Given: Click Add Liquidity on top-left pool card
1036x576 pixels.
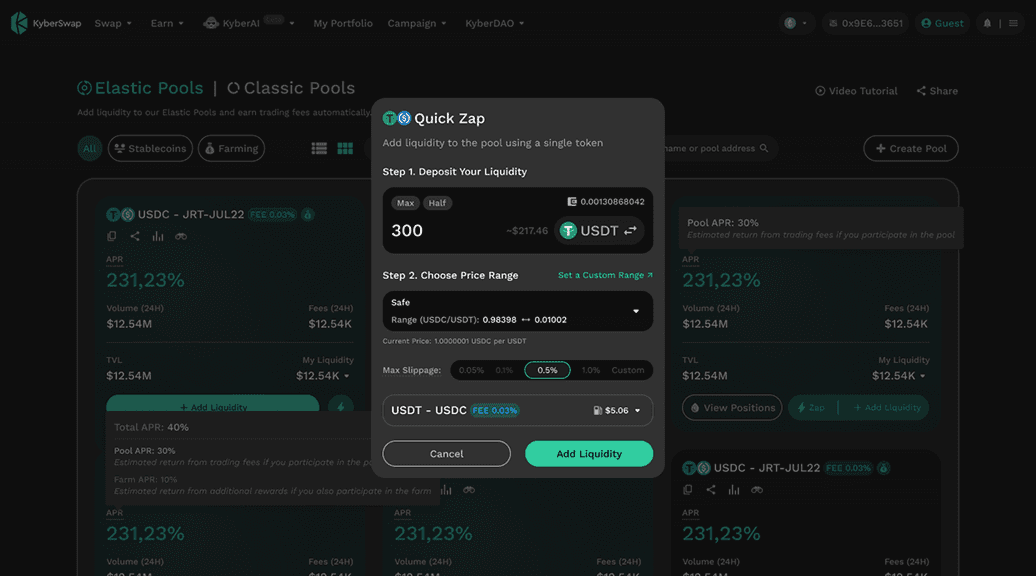Looking at the screenshot, I should 213,404.
